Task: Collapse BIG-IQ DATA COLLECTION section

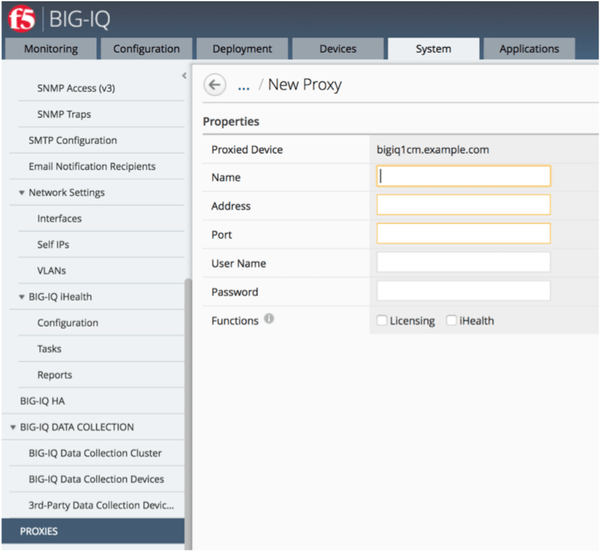Action: tap(13, 427)
